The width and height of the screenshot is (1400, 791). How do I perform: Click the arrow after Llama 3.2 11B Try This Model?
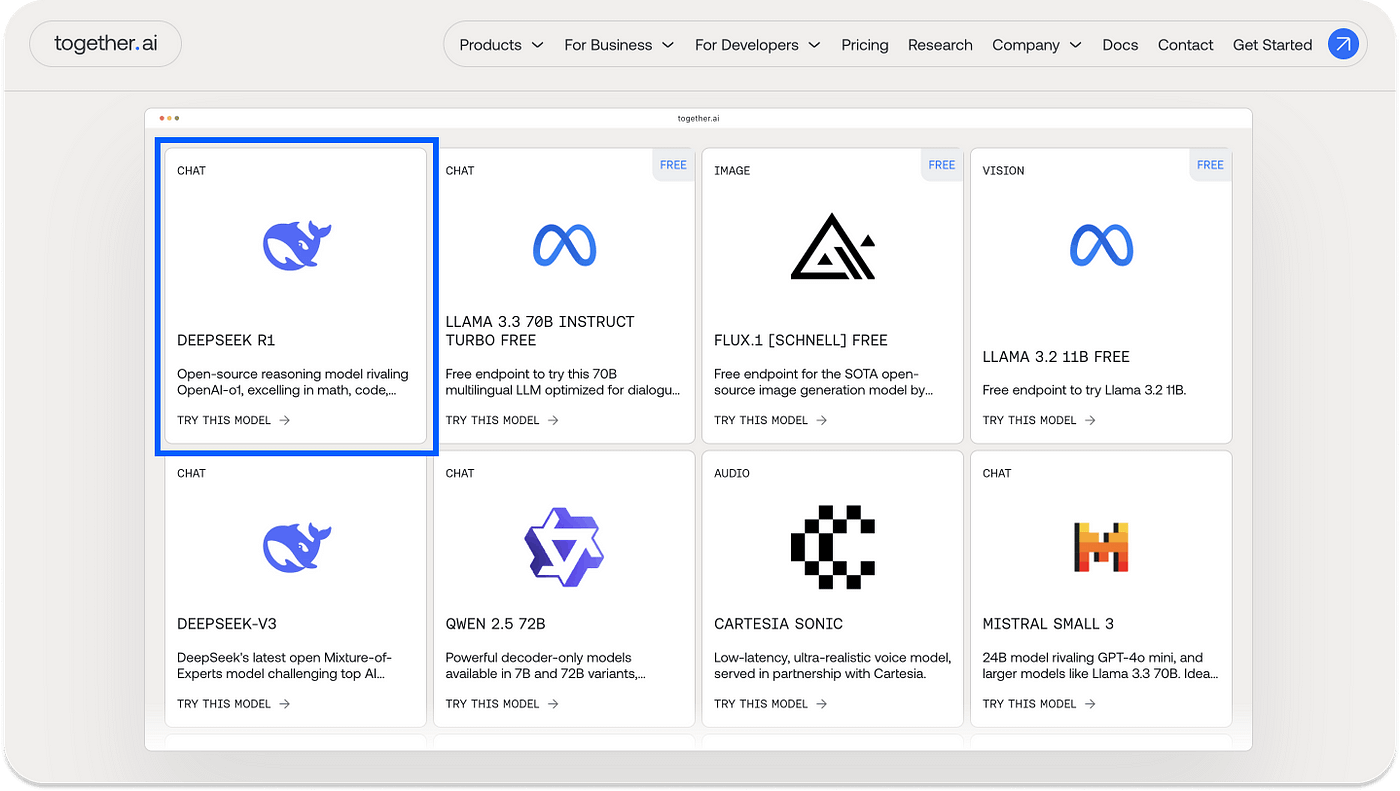point(1090,421)
